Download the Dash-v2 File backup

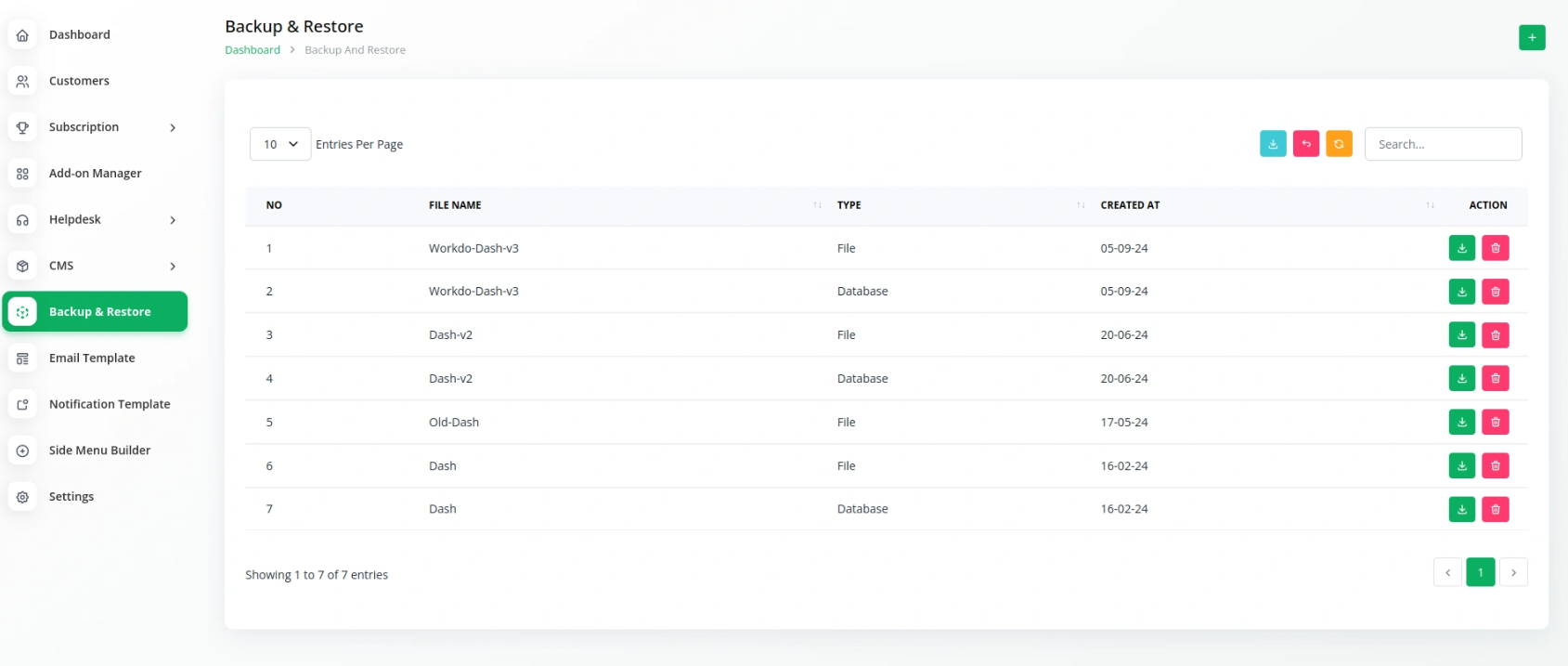1462,335
